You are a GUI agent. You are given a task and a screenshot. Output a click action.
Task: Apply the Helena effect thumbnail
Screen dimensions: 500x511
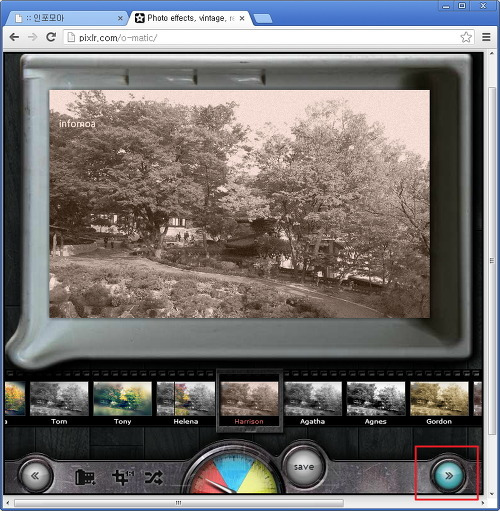coord(186,399)
